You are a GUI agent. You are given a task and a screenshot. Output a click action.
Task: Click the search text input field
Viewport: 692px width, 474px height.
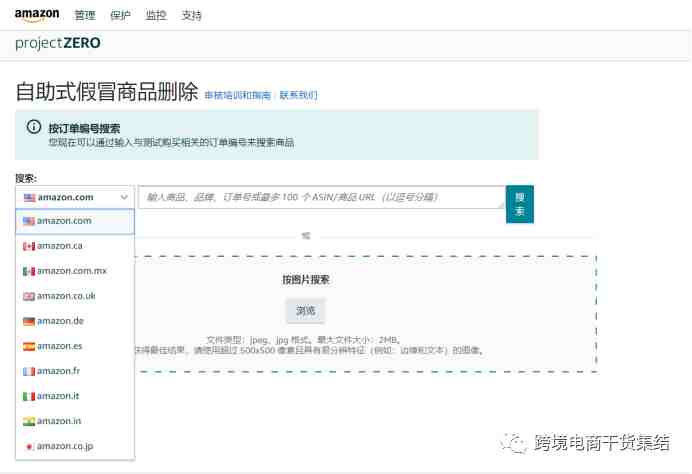pos(322,197)
